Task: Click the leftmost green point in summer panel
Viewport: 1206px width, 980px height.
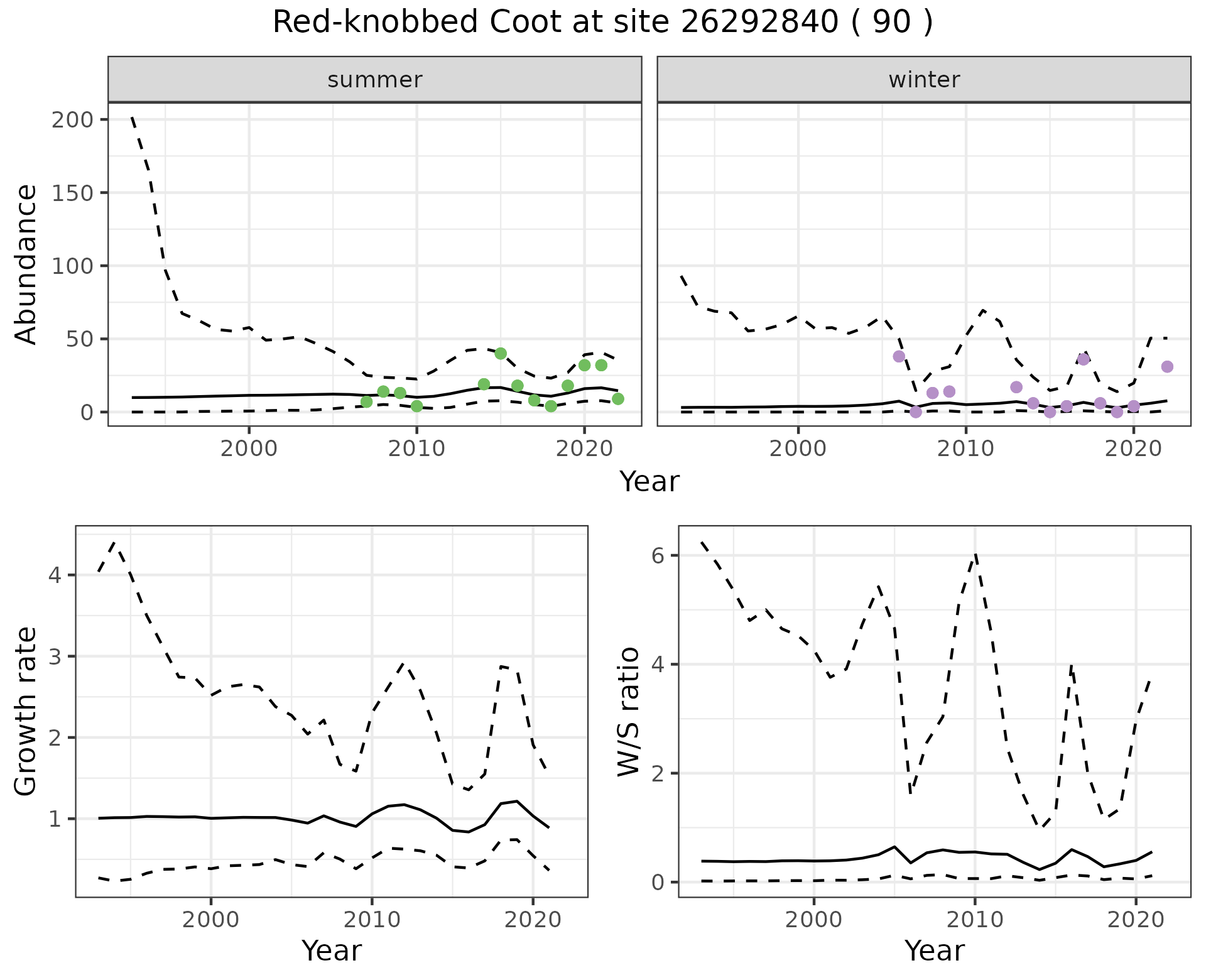Action: [367, 401]
